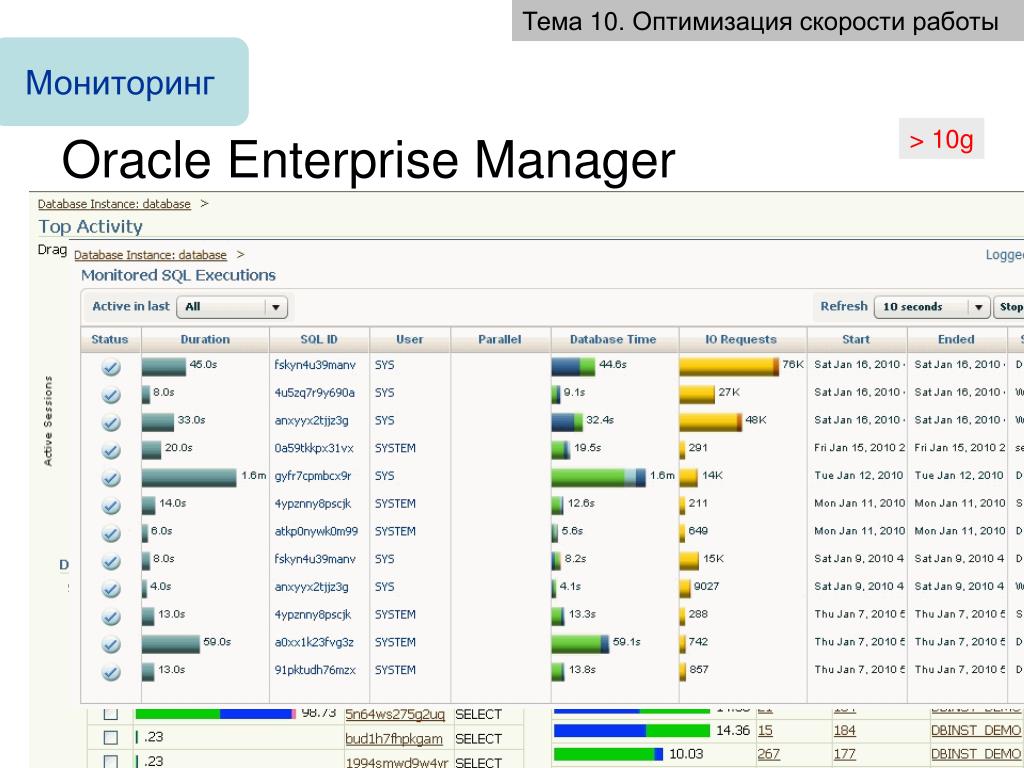
Task: Open session link 15 next to 14.36
Action: click(765, 730)
